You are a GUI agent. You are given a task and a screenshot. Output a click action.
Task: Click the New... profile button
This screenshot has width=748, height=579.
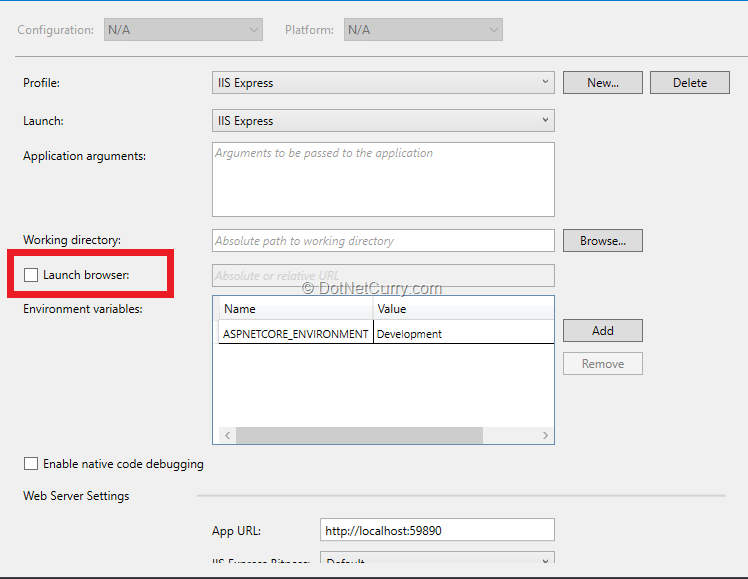603,83
